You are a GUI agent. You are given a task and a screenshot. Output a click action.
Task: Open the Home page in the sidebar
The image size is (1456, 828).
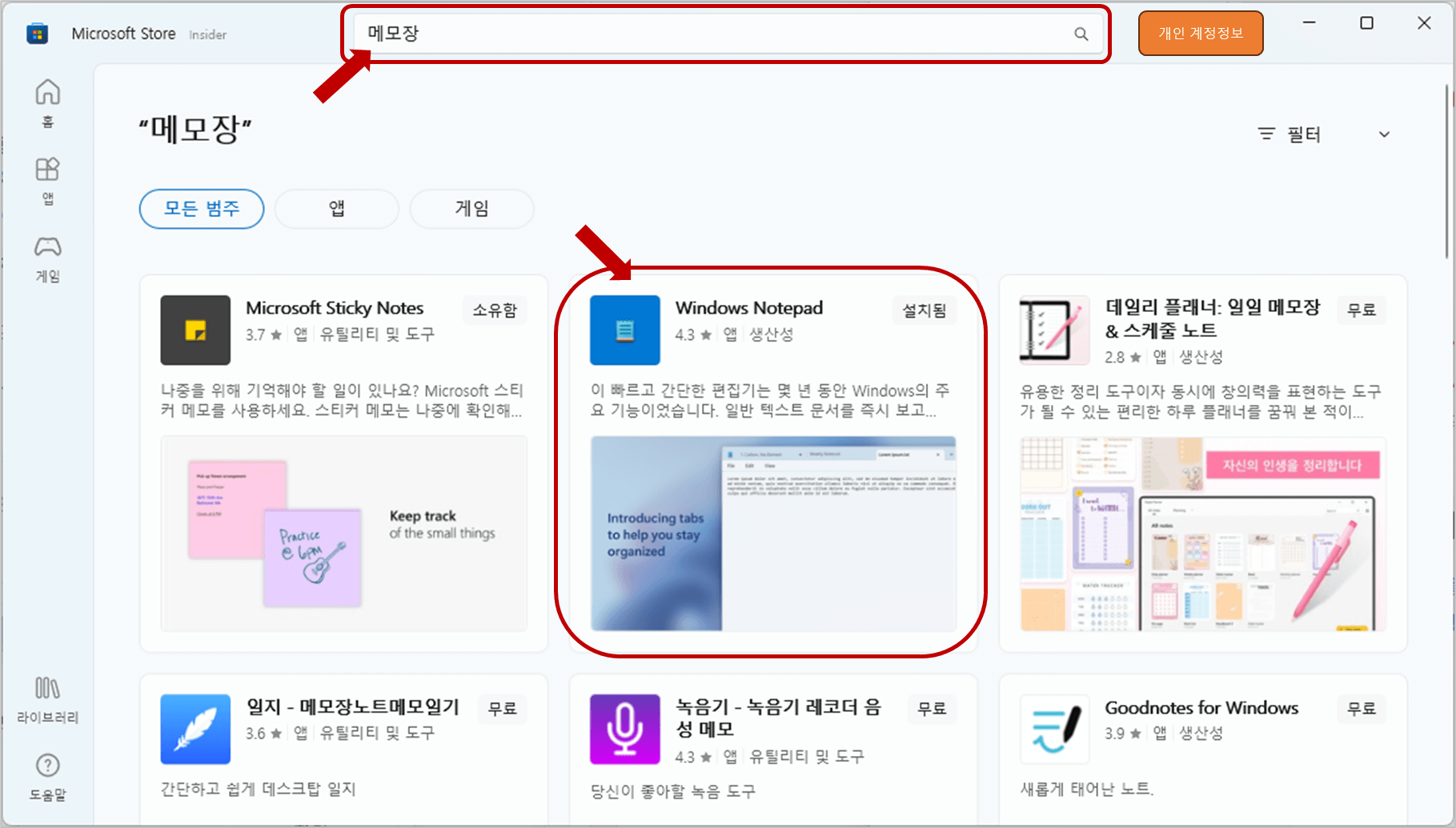click(x=47, y=102)
